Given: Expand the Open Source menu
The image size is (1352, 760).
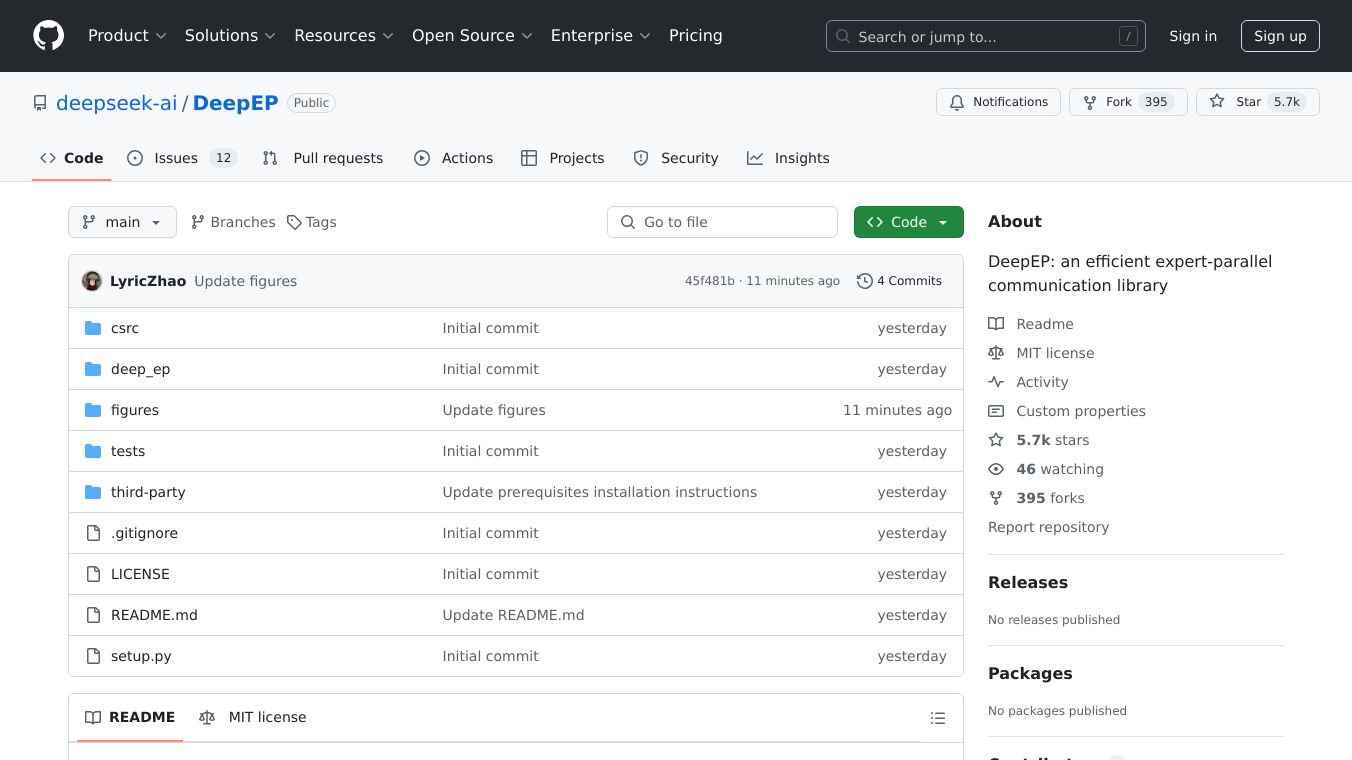Looking at the screenshot, I should [x=472, y=36].
